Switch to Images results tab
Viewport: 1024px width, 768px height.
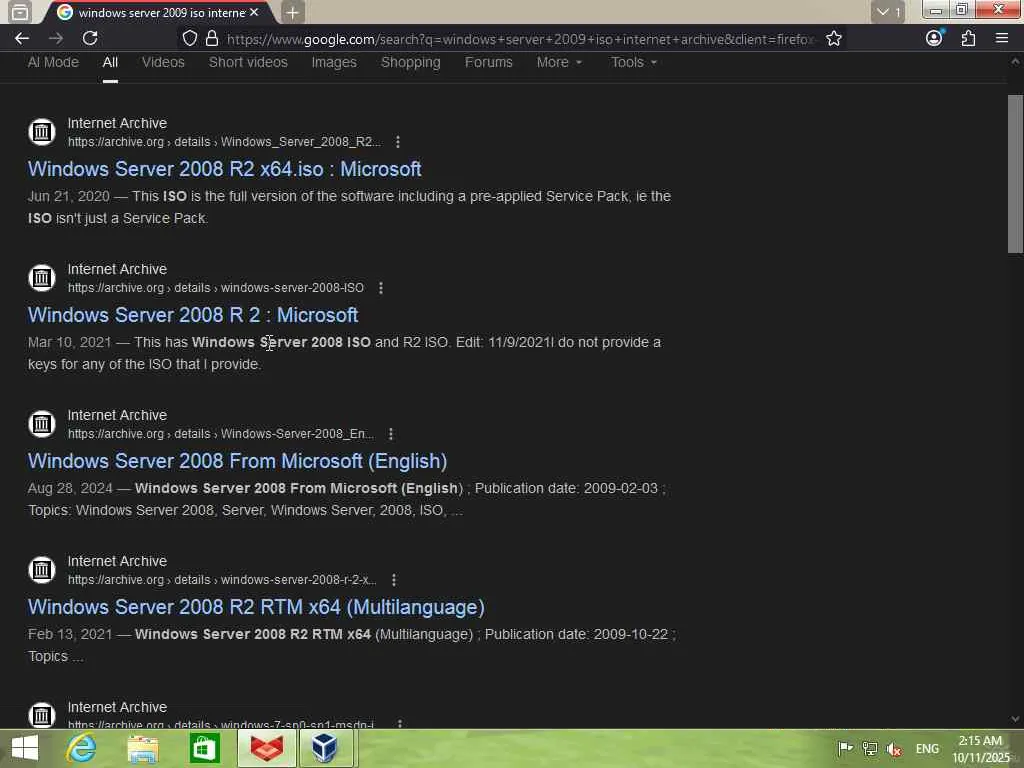[x=334, y=62]
